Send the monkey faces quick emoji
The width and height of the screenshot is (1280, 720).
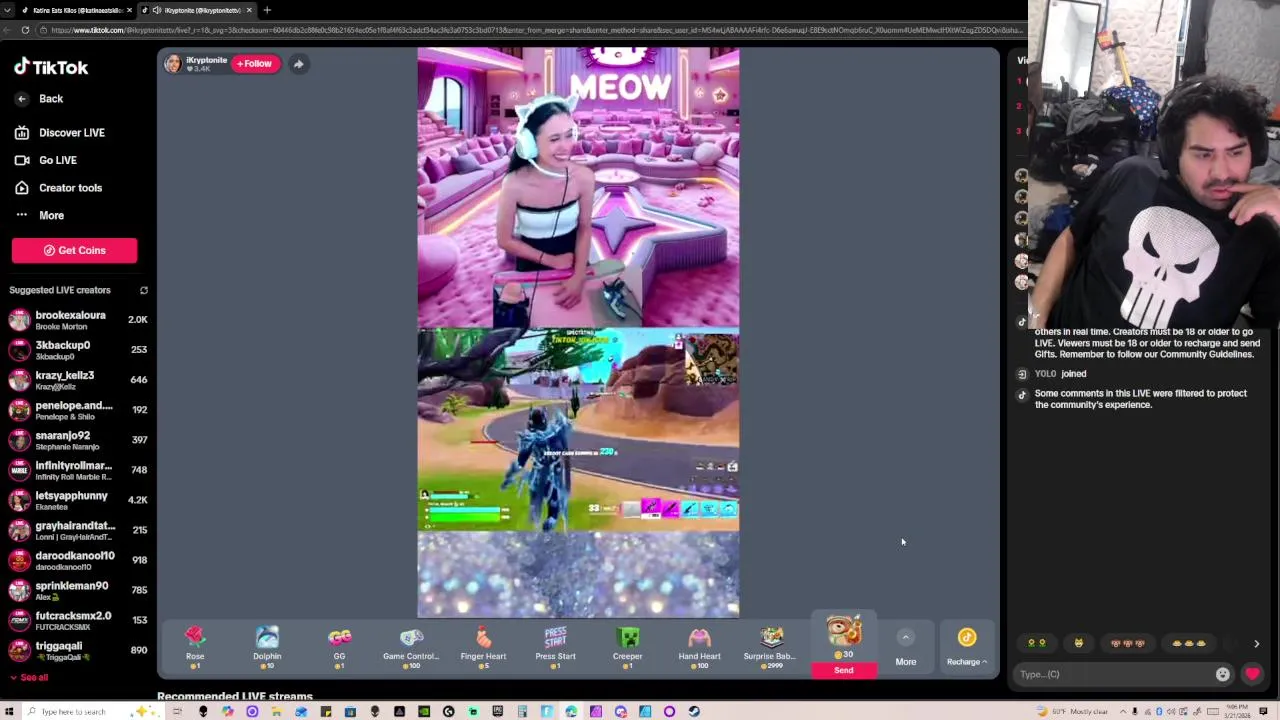point(1127,644)
